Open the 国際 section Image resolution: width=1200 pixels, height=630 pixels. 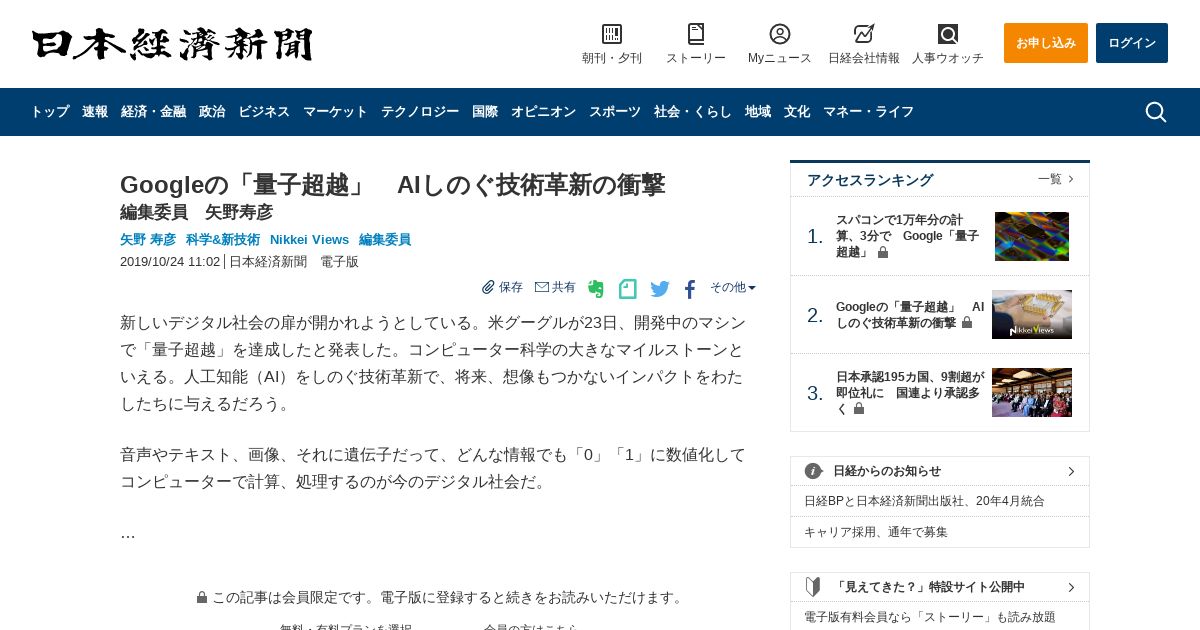(x=485, y=112)
